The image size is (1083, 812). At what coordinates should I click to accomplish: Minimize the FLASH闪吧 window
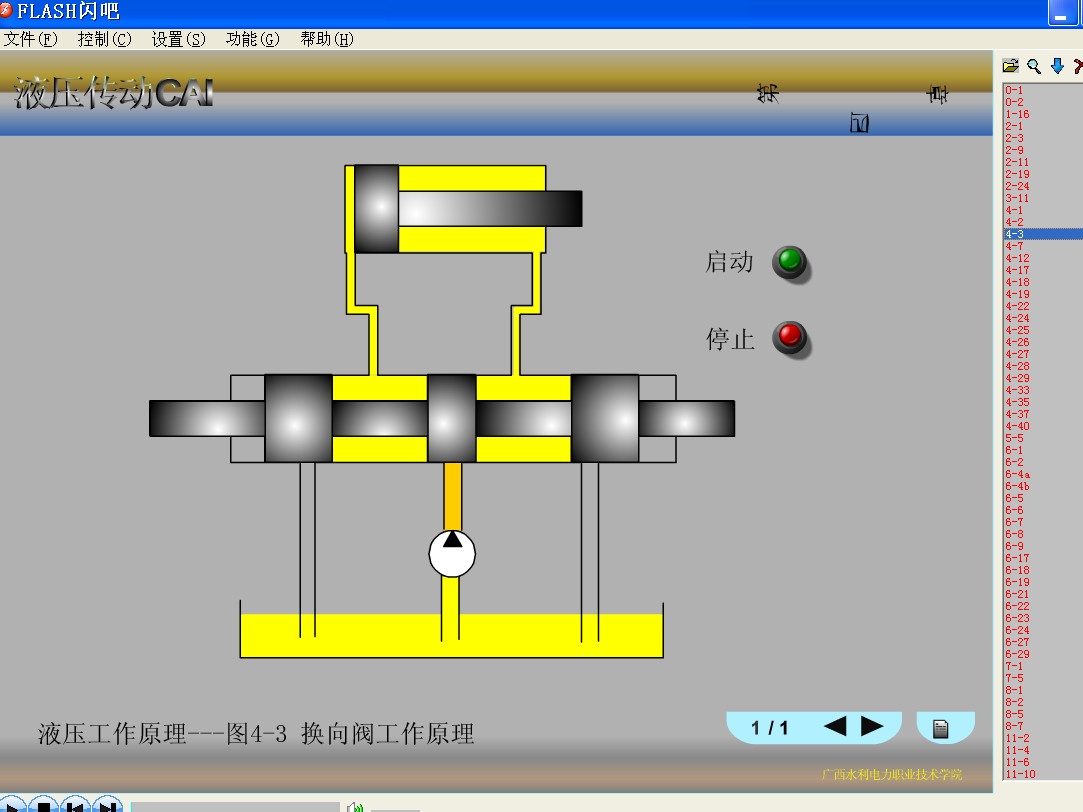click(1061, 14)
